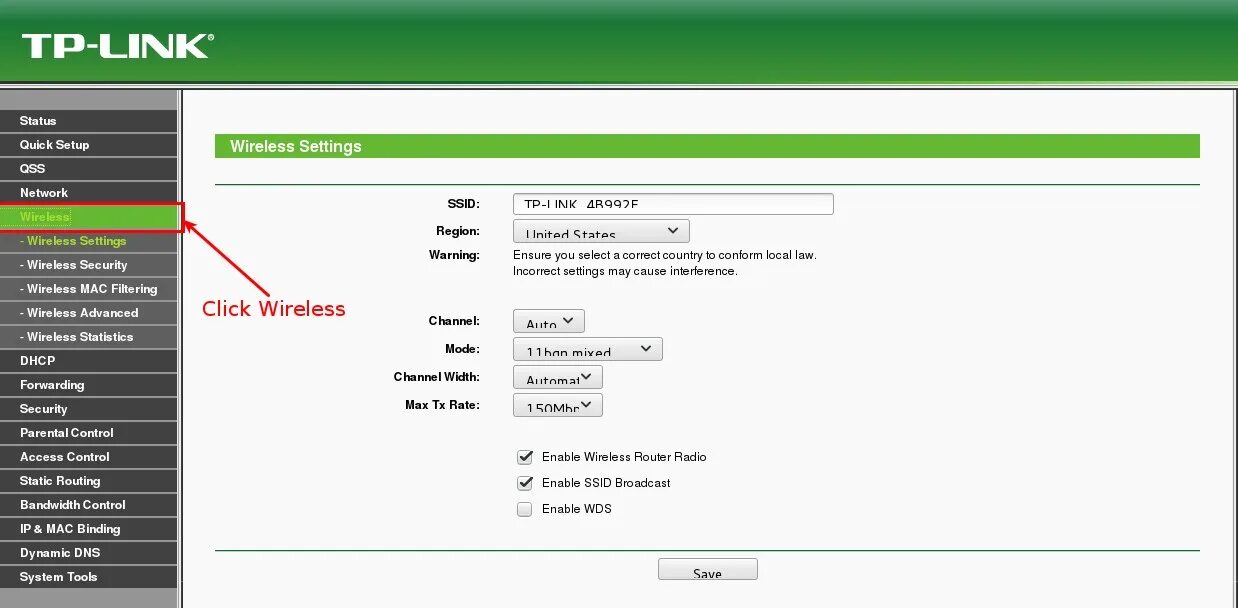Open the Channel Width dropdown
The width and height of the screenshot is (1238, 608).
coord(557,377)
